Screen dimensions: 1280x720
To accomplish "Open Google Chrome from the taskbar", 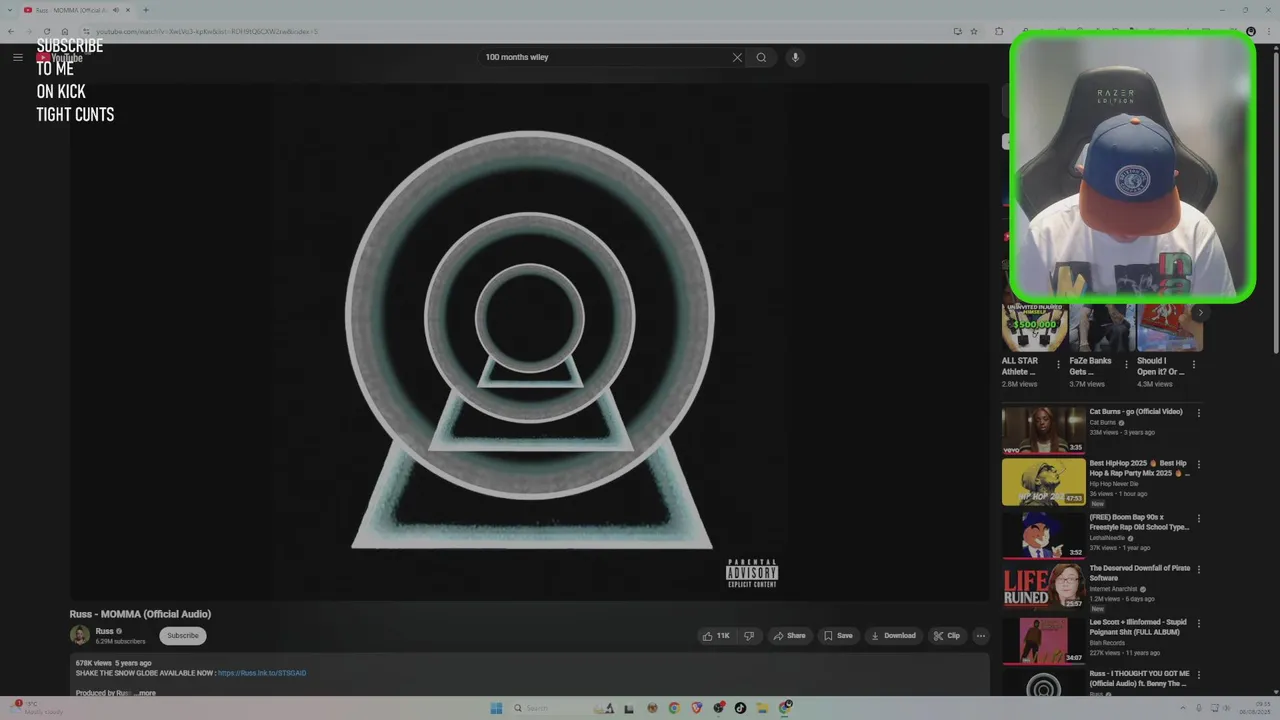I will [674, 708].
